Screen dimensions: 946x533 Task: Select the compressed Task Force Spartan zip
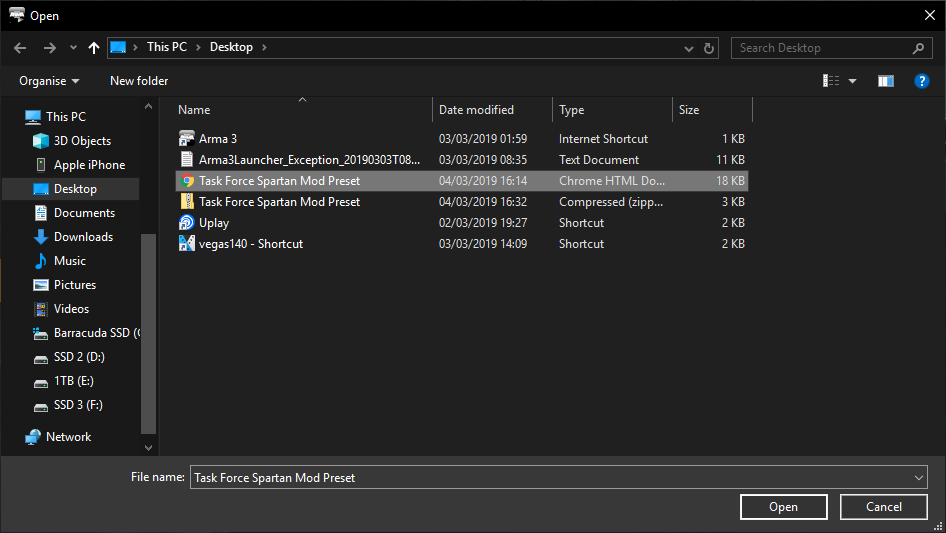point(279,202)
